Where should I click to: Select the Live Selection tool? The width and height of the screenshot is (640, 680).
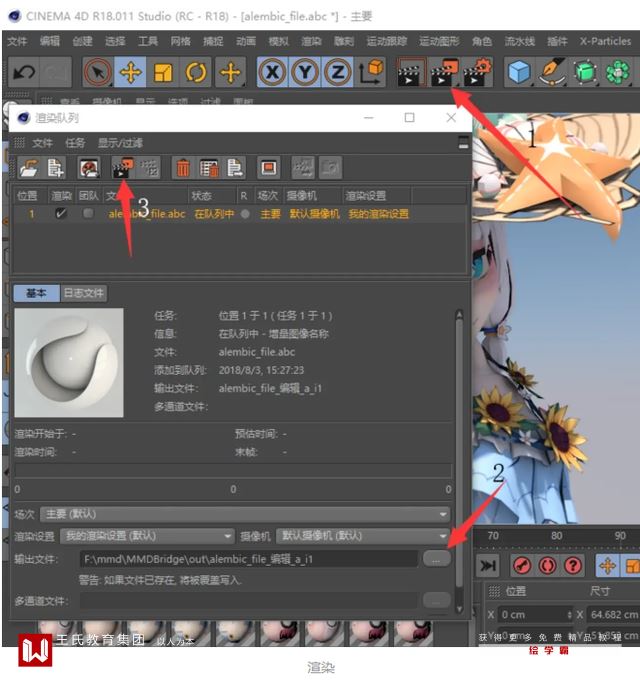(98, 72)
